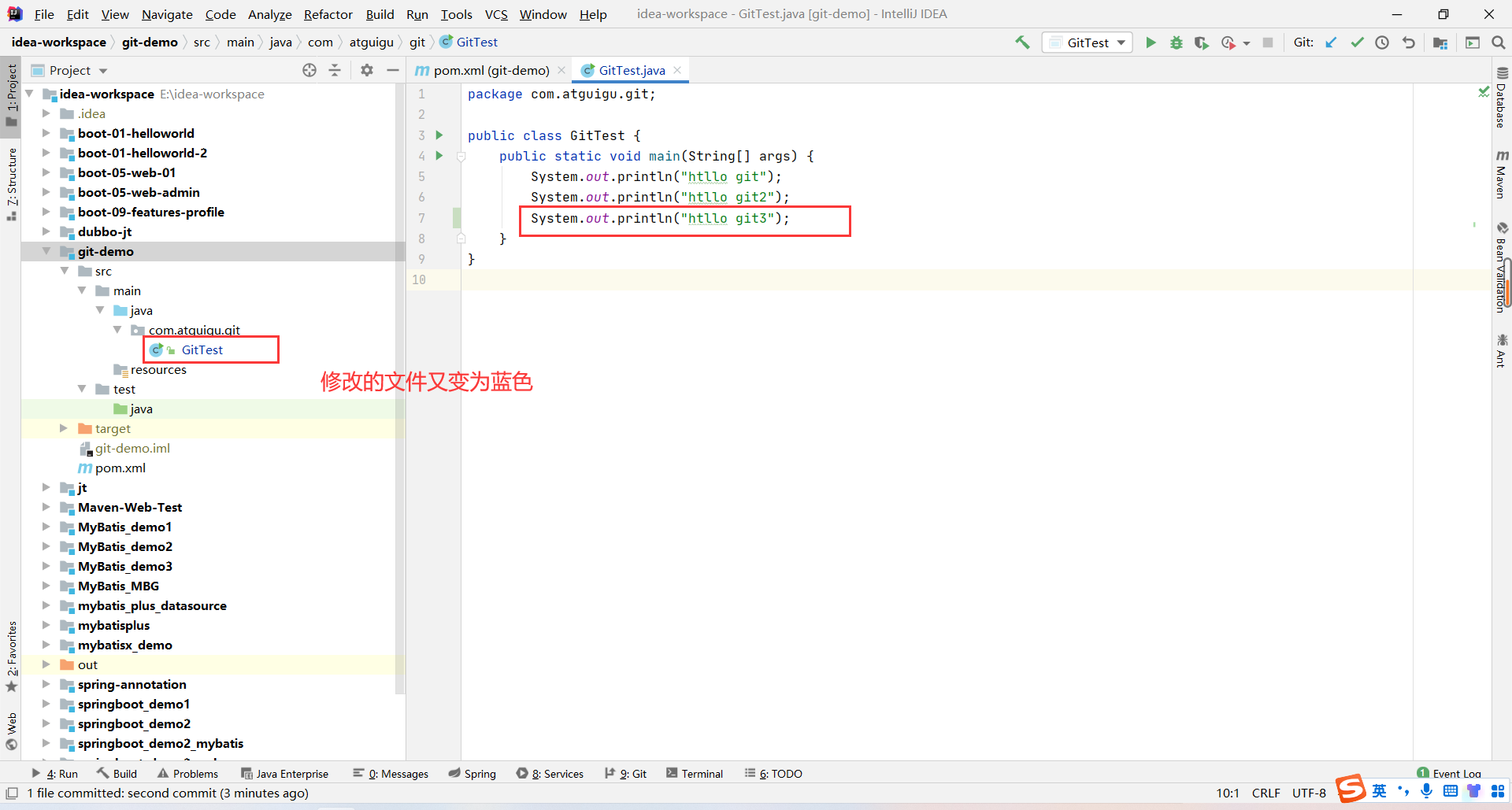The image size is (1512, 810).
Task: Run with coverage using the shield icon
Action: (x=1201, y=43)
